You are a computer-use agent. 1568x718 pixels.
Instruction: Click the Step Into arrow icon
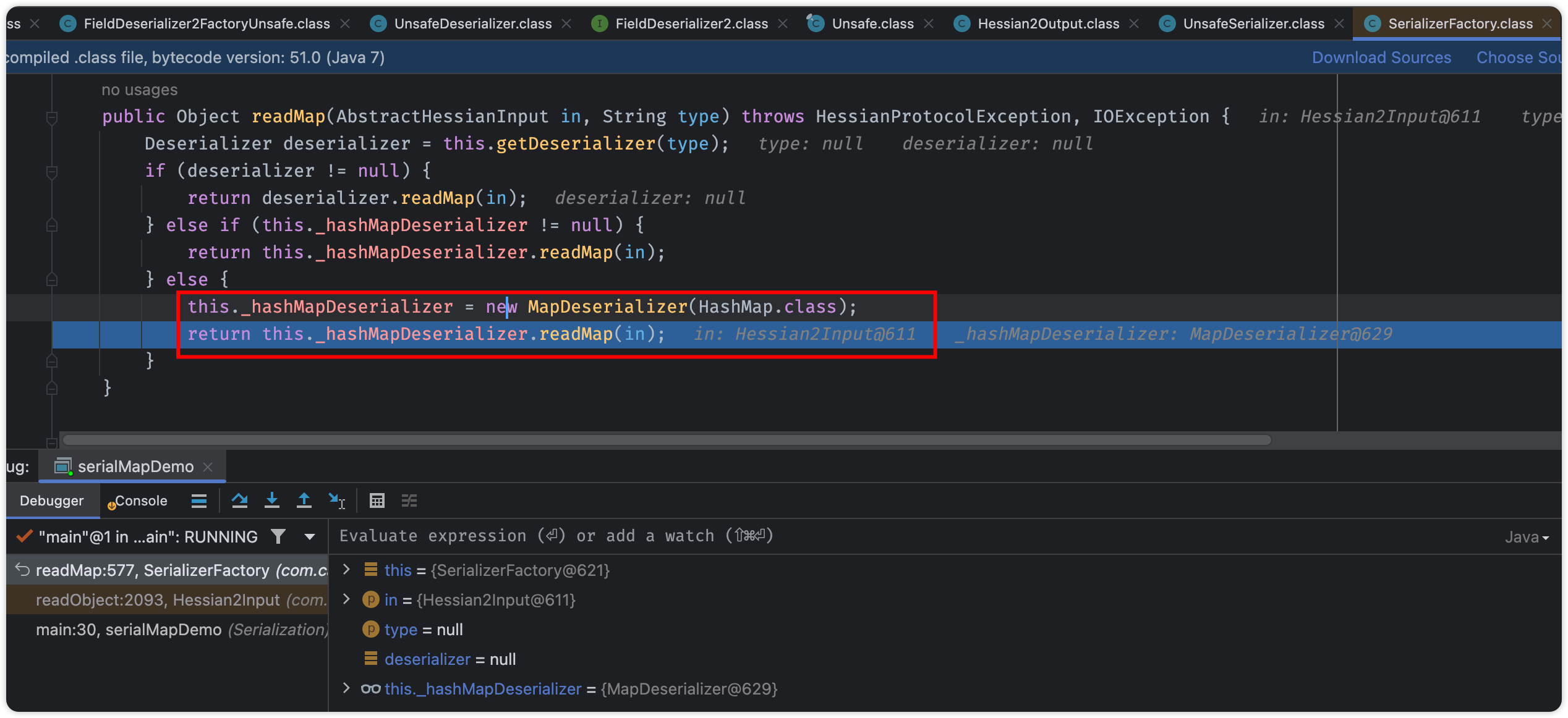point(272,500)
